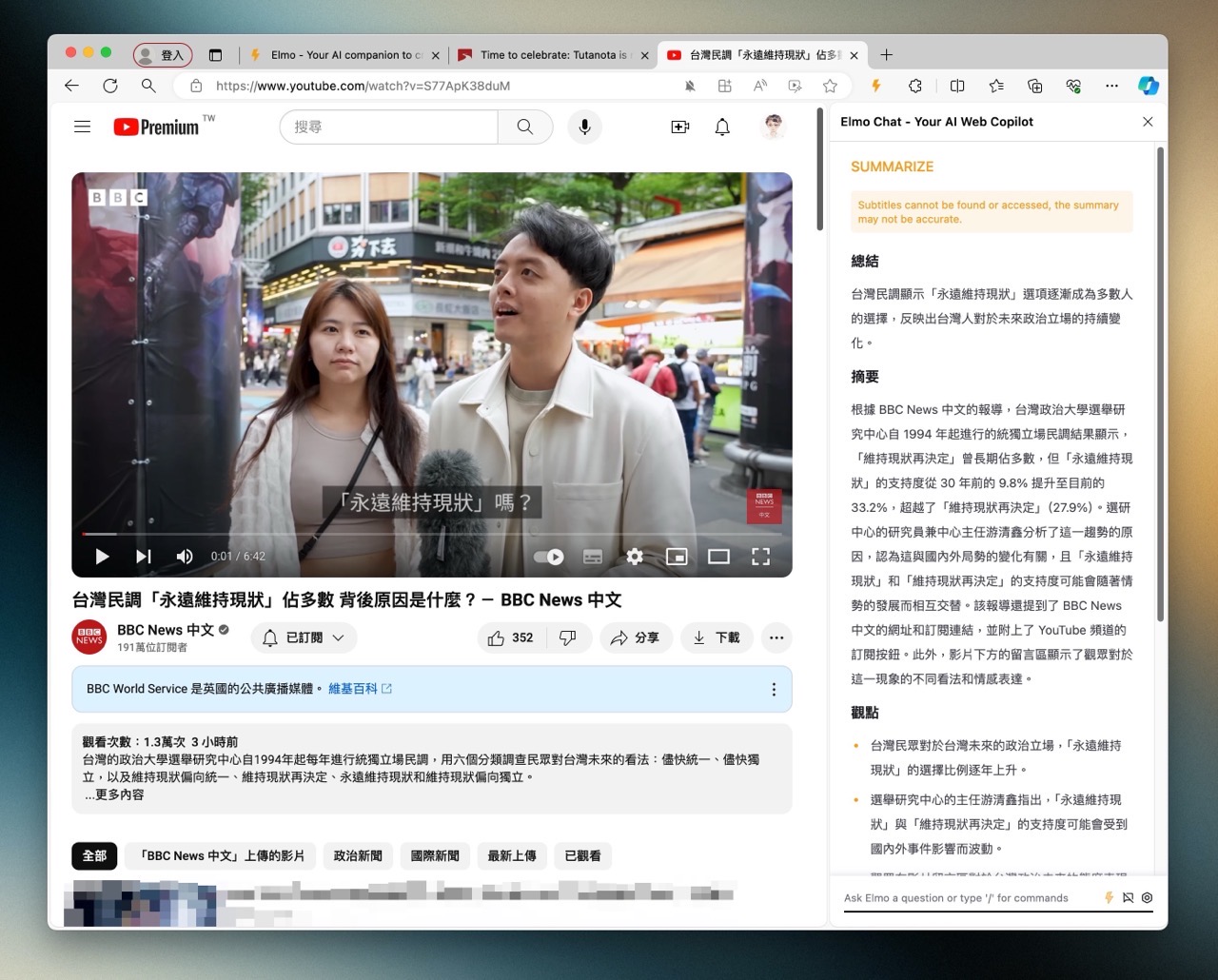The width and height of the screenshot is (1218, 980).
Task: Focus the YouTube 搜尋 search field
Action: point(388,127)
